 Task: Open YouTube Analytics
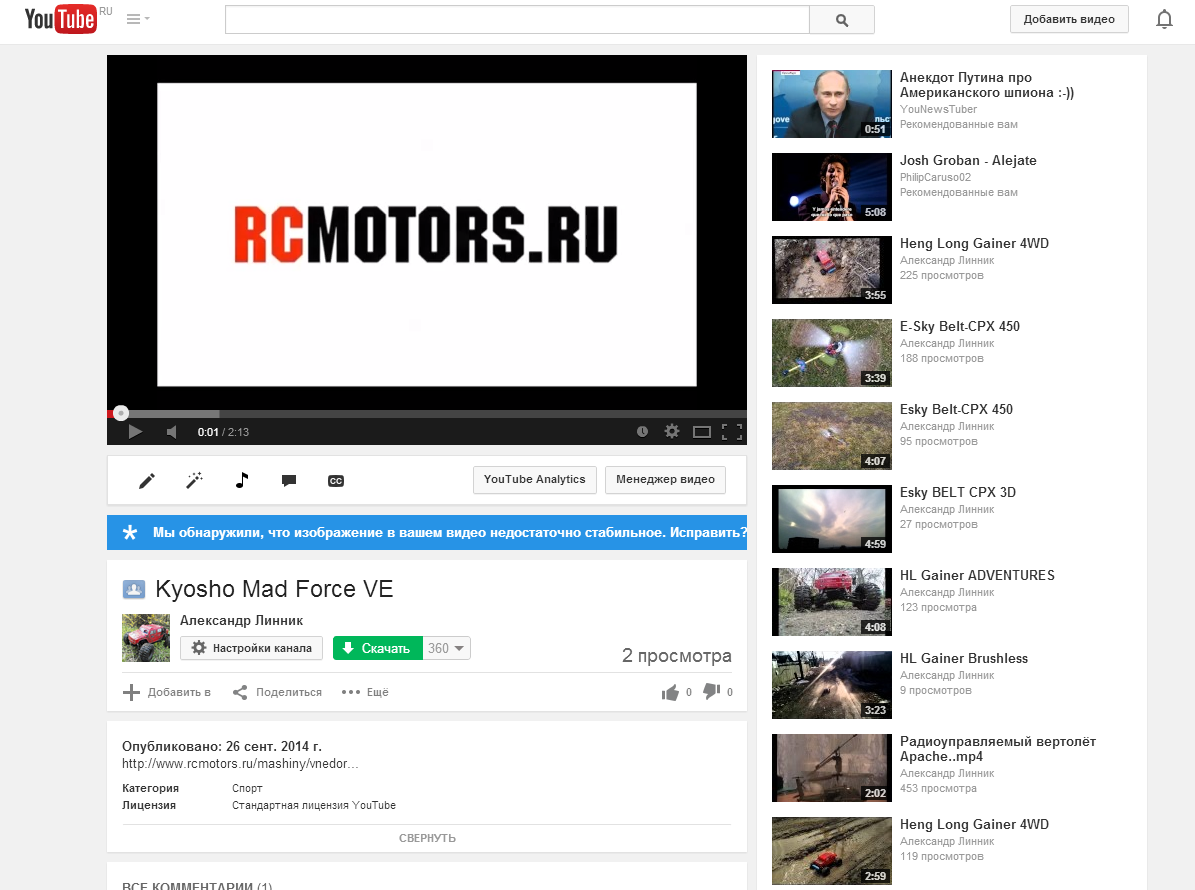(534, 479)
